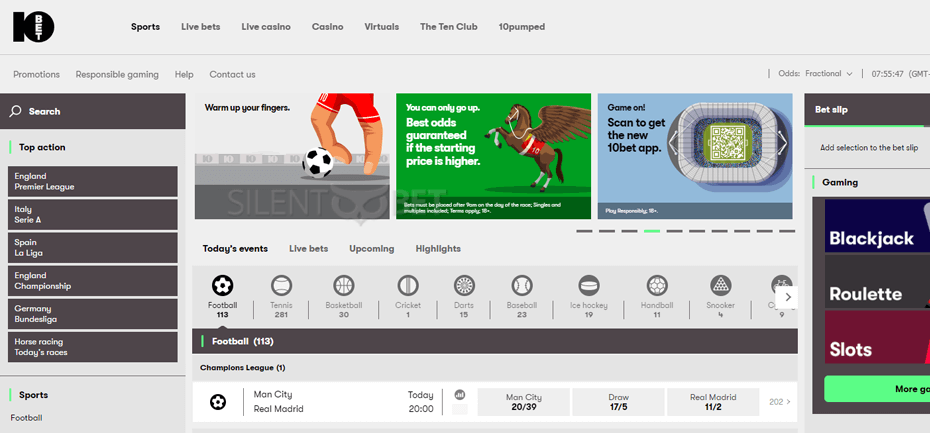Select the Football sport icon
The height and width of the screenshot is (433, 930).
pos(222,286)
